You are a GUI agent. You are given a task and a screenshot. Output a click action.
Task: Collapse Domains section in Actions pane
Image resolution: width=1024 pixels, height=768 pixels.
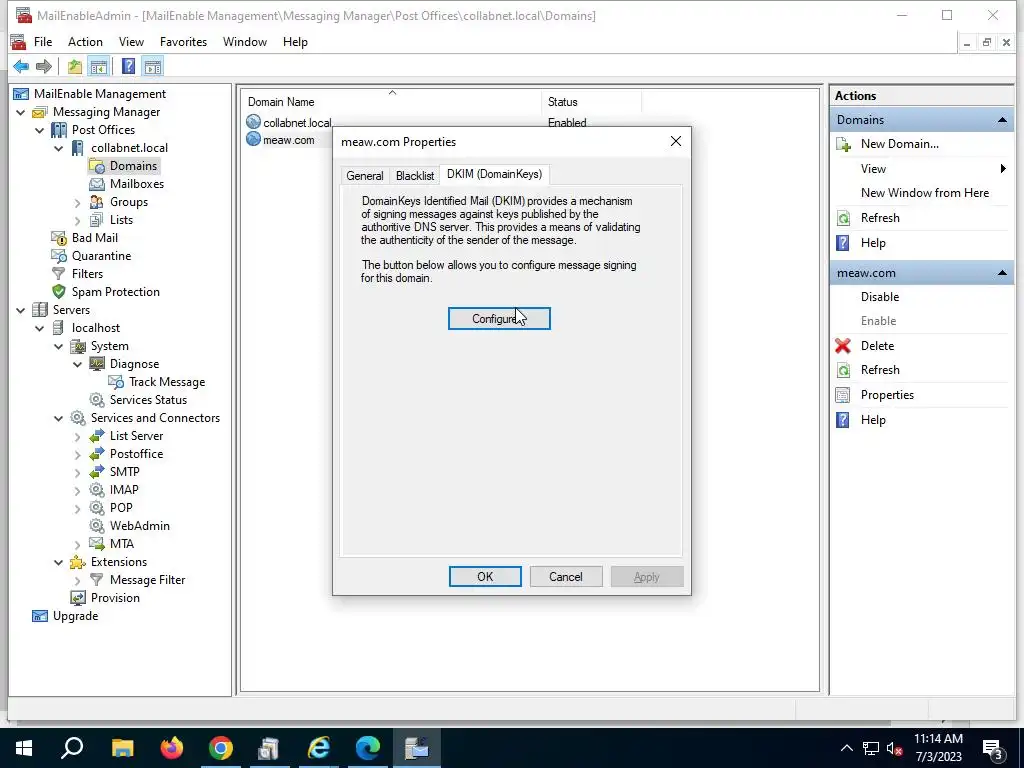pos(1002,120)
